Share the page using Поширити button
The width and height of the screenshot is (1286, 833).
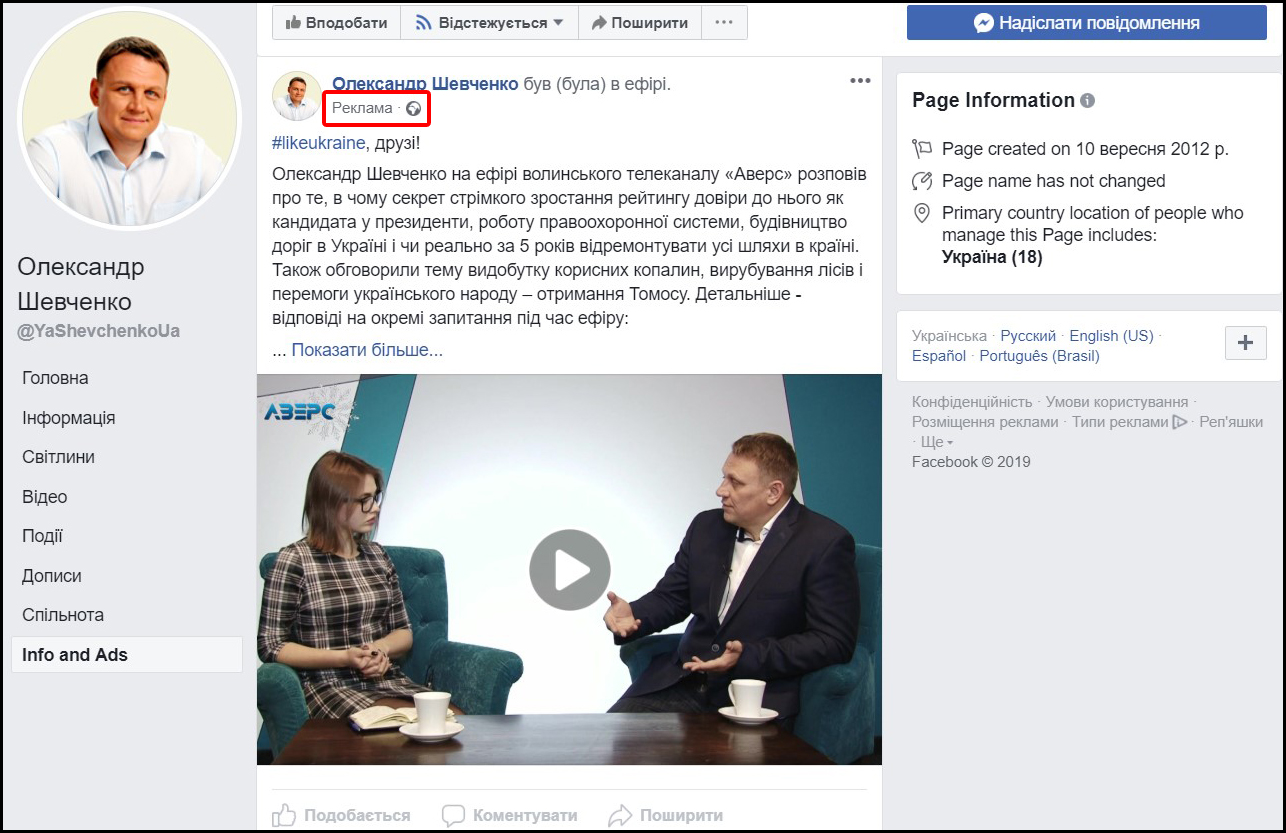click(640, 22)
